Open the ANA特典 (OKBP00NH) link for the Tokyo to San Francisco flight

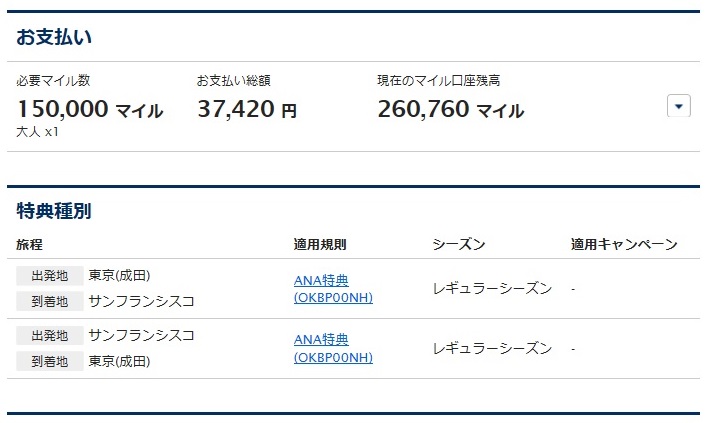332,289
